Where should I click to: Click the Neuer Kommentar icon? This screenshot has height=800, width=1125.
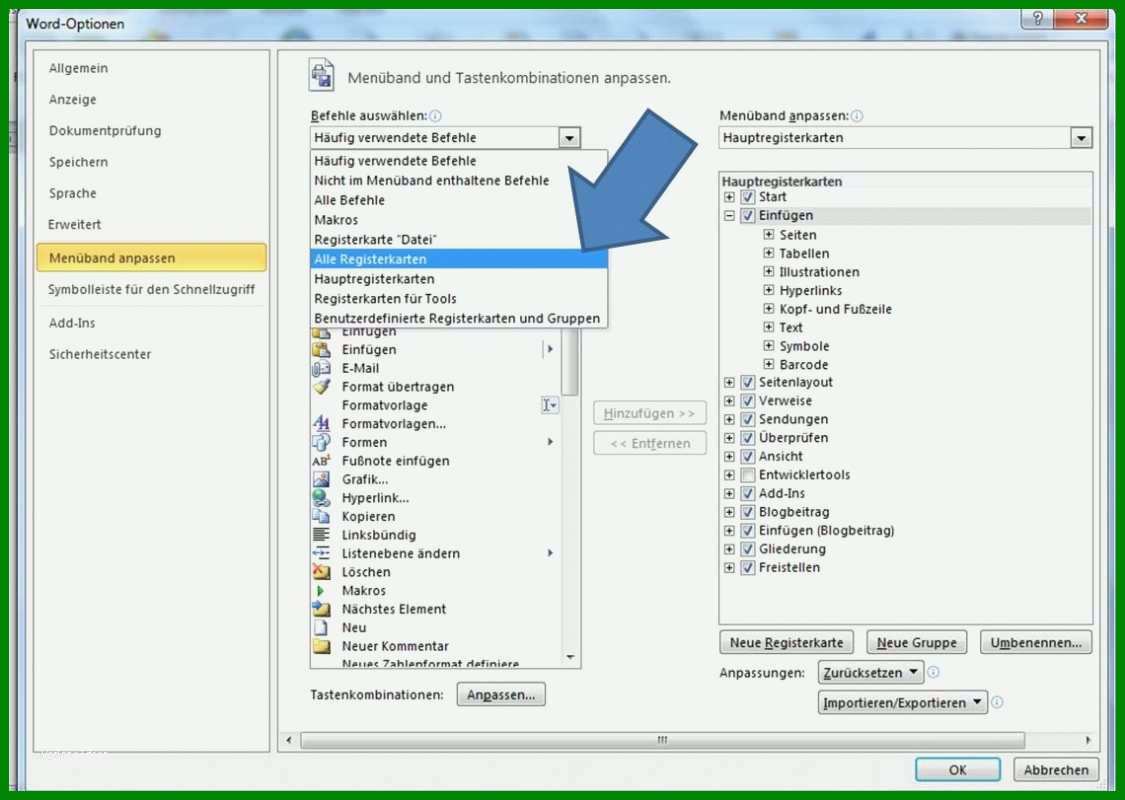(x=321, y=646)
